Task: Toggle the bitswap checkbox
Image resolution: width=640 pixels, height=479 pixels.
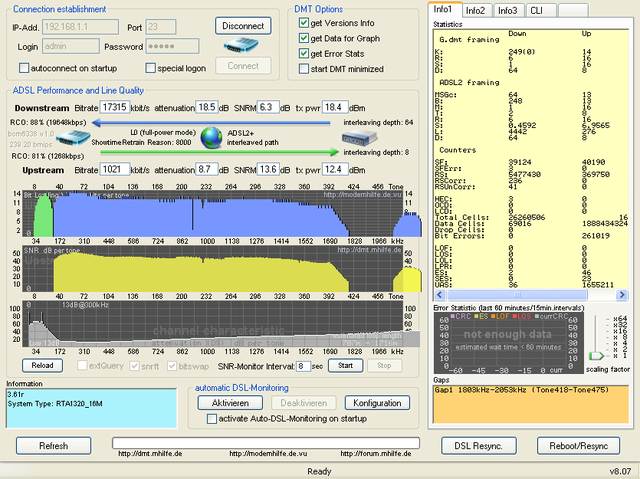Action: (x=172, y=366)
